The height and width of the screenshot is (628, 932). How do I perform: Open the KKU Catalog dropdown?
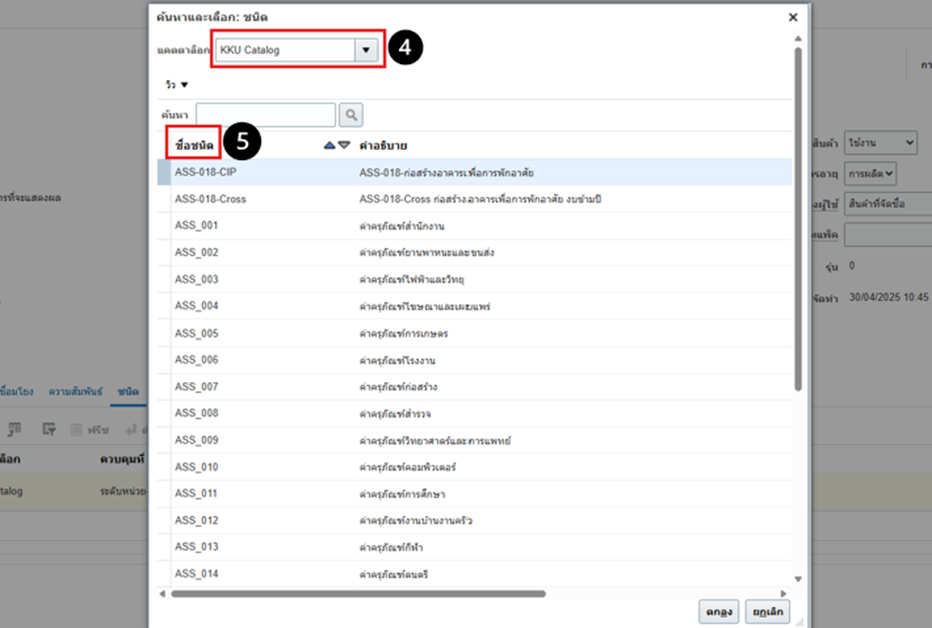[x=367, y=49]
